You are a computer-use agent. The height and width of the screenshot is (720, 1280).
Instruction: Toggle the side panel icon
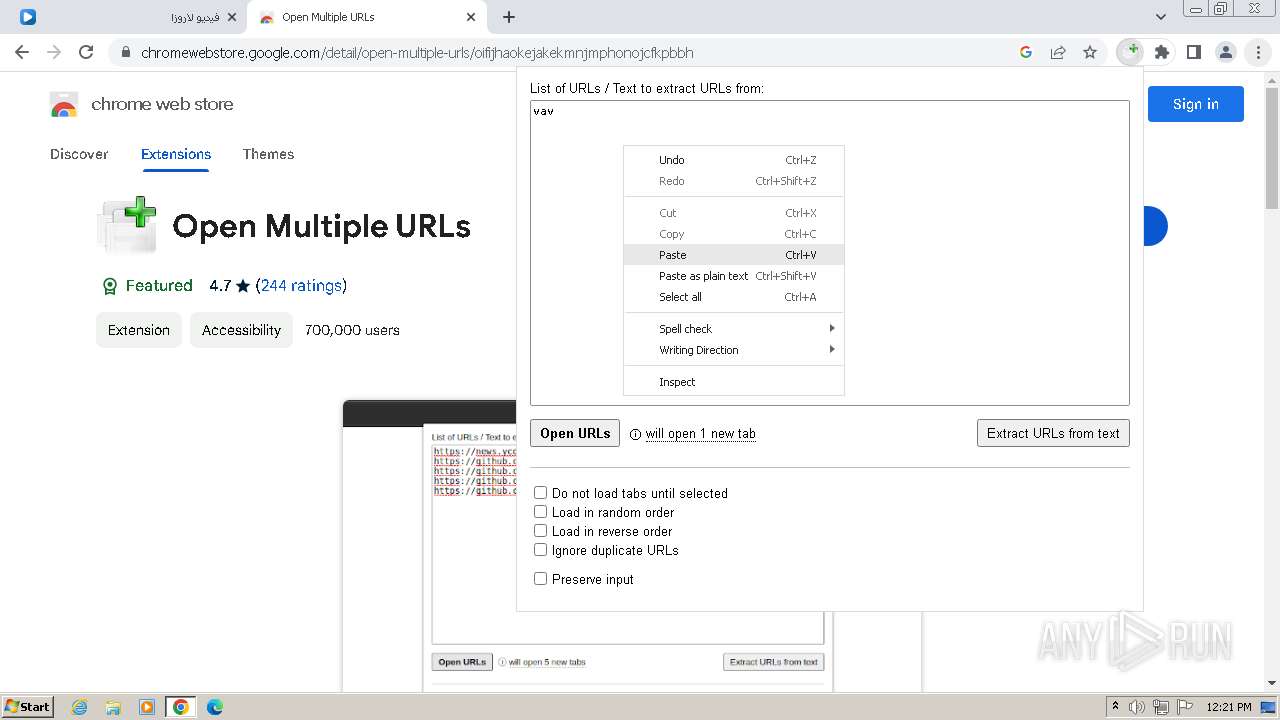[1194, 52]
